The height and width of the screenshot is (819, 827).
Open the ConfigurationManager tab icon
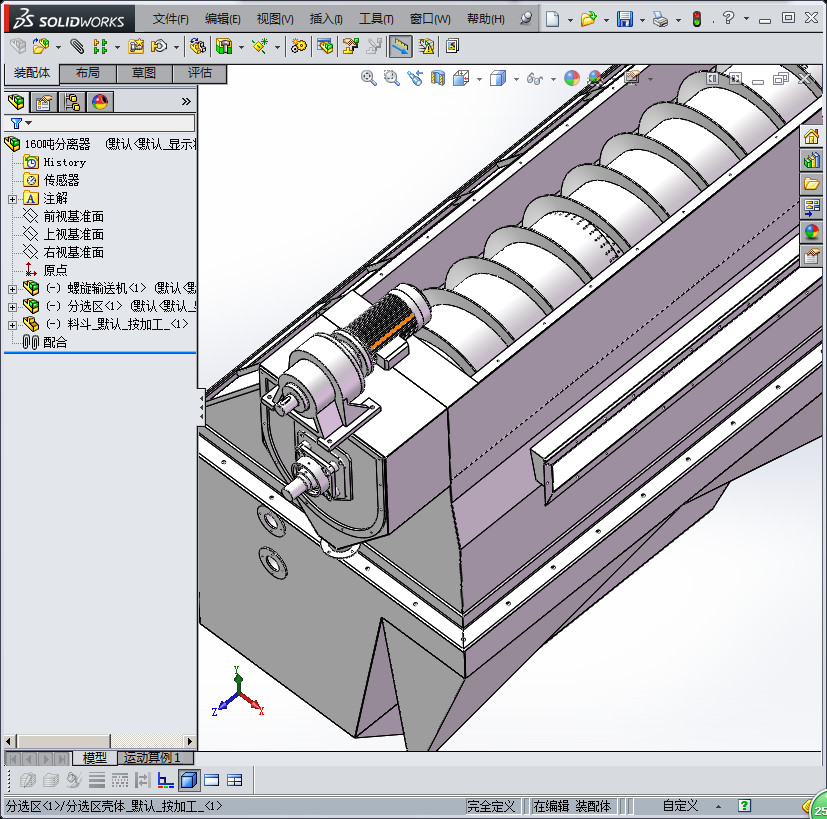pos(72,102)
